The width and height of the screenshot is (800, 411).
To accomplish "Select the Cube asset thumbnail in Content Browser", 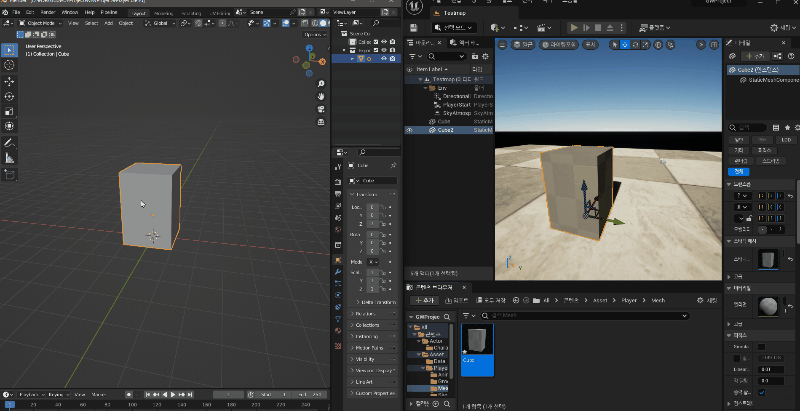I will (478, 350).
